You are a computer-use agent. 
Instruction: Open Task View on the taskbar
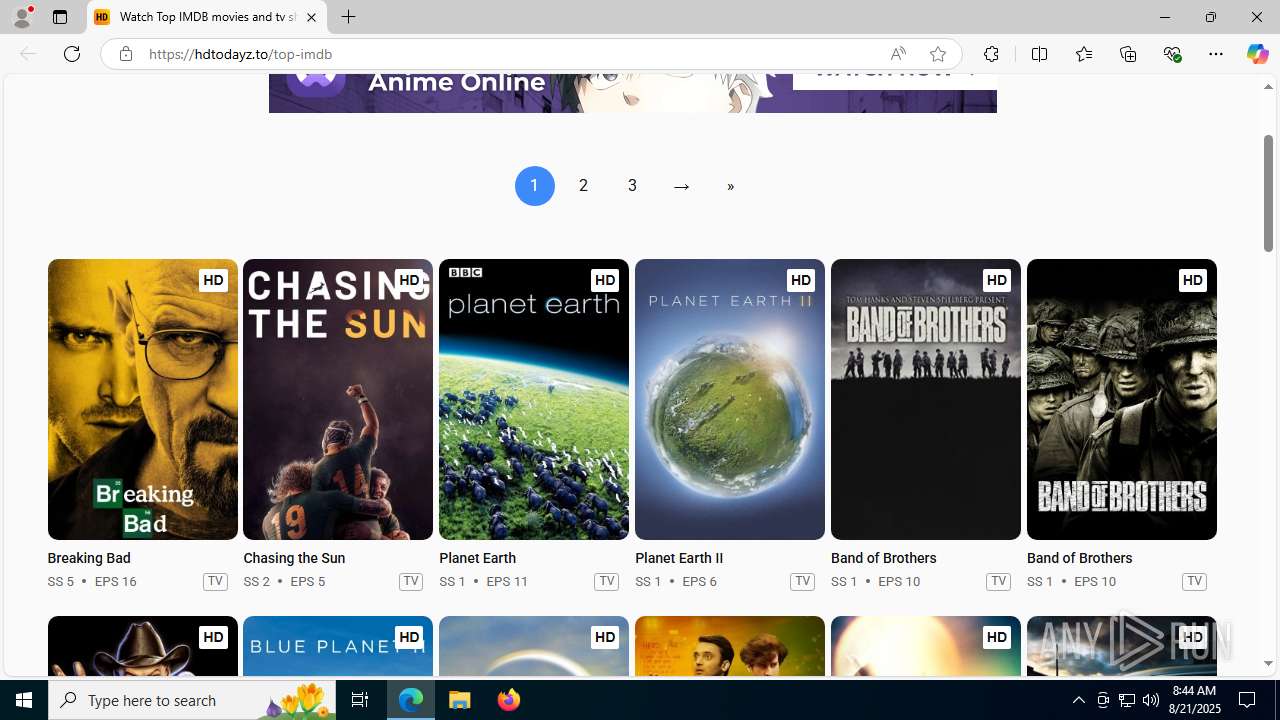tap(360, 700)
